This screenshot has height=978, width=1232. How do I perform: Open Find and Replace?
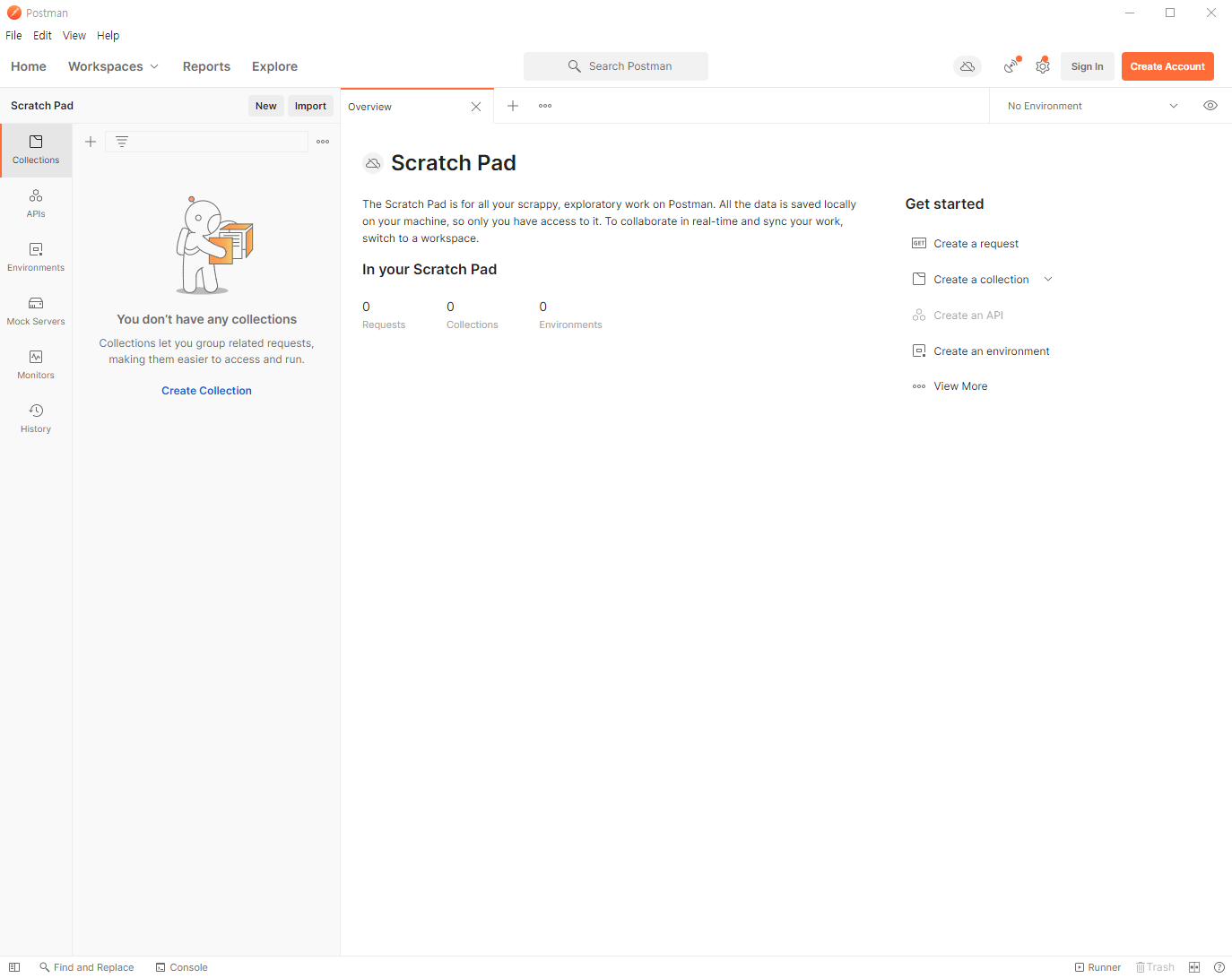(x=87, y=967)
